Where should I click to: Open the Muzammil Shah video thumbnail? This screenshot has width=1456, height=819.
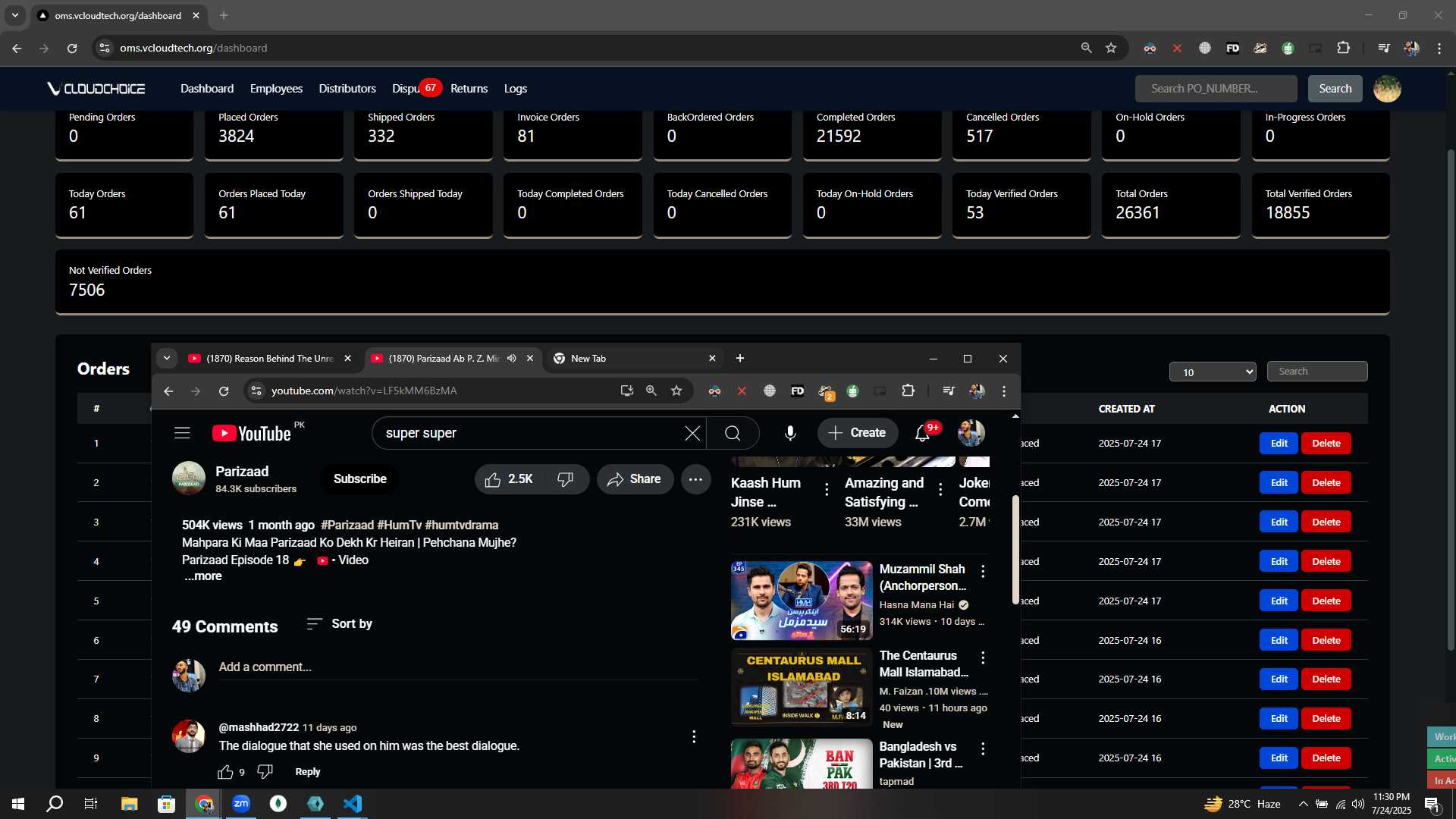pos(802,601)
